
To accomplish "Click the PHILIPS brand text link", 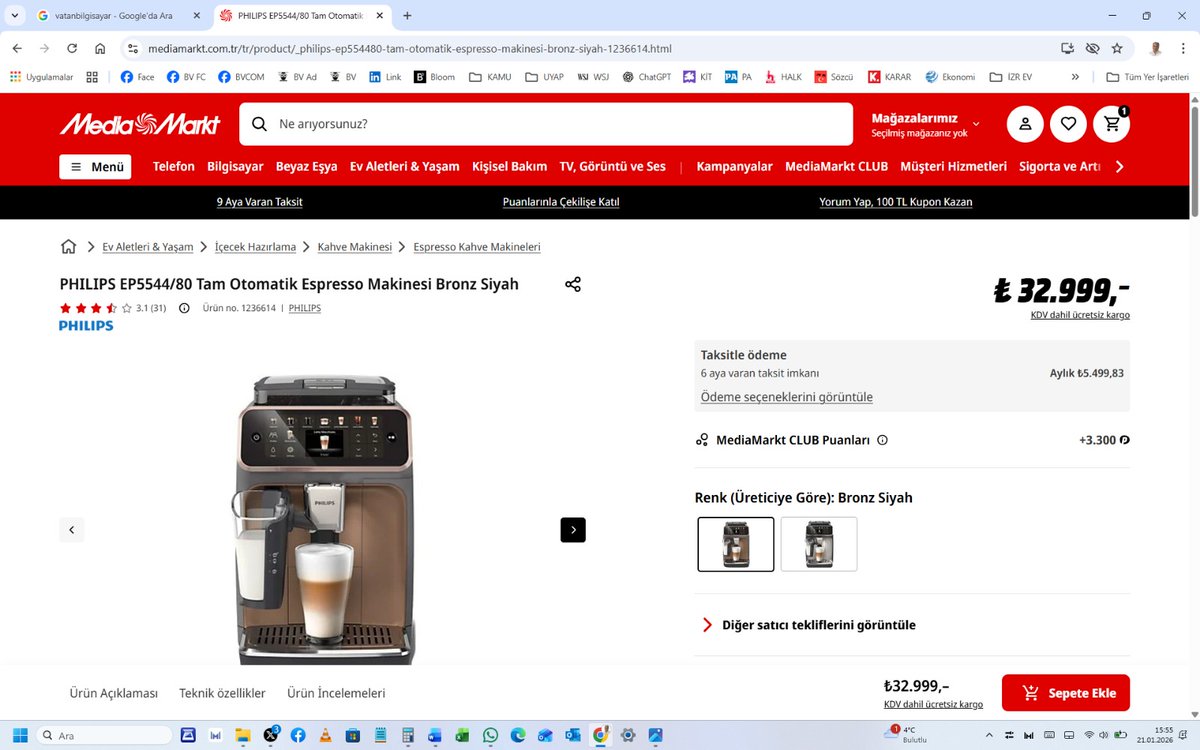I will click(305, 308).
